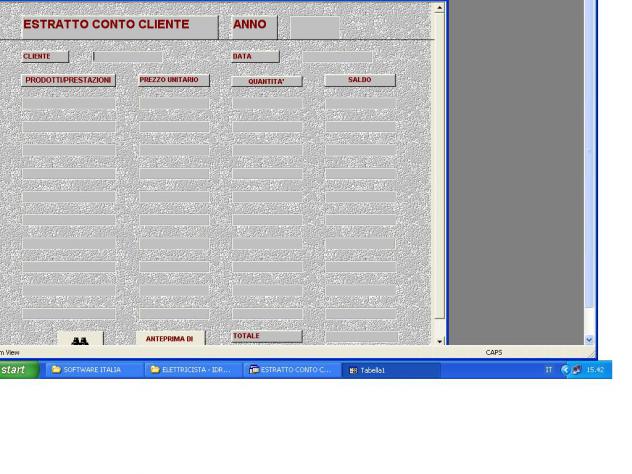Focus the ANNO input field
The width and height of the screenshot is (632, 474).
click(315, 27)
